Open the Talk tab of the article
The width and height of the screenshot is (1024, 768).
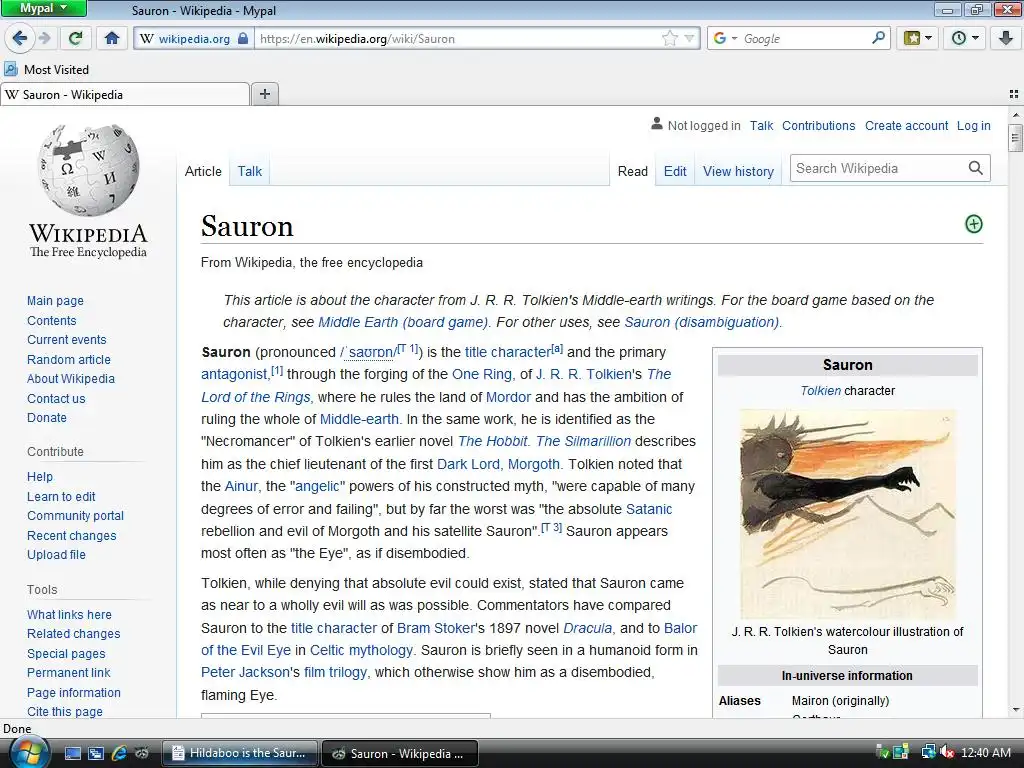tap(249, 171)
